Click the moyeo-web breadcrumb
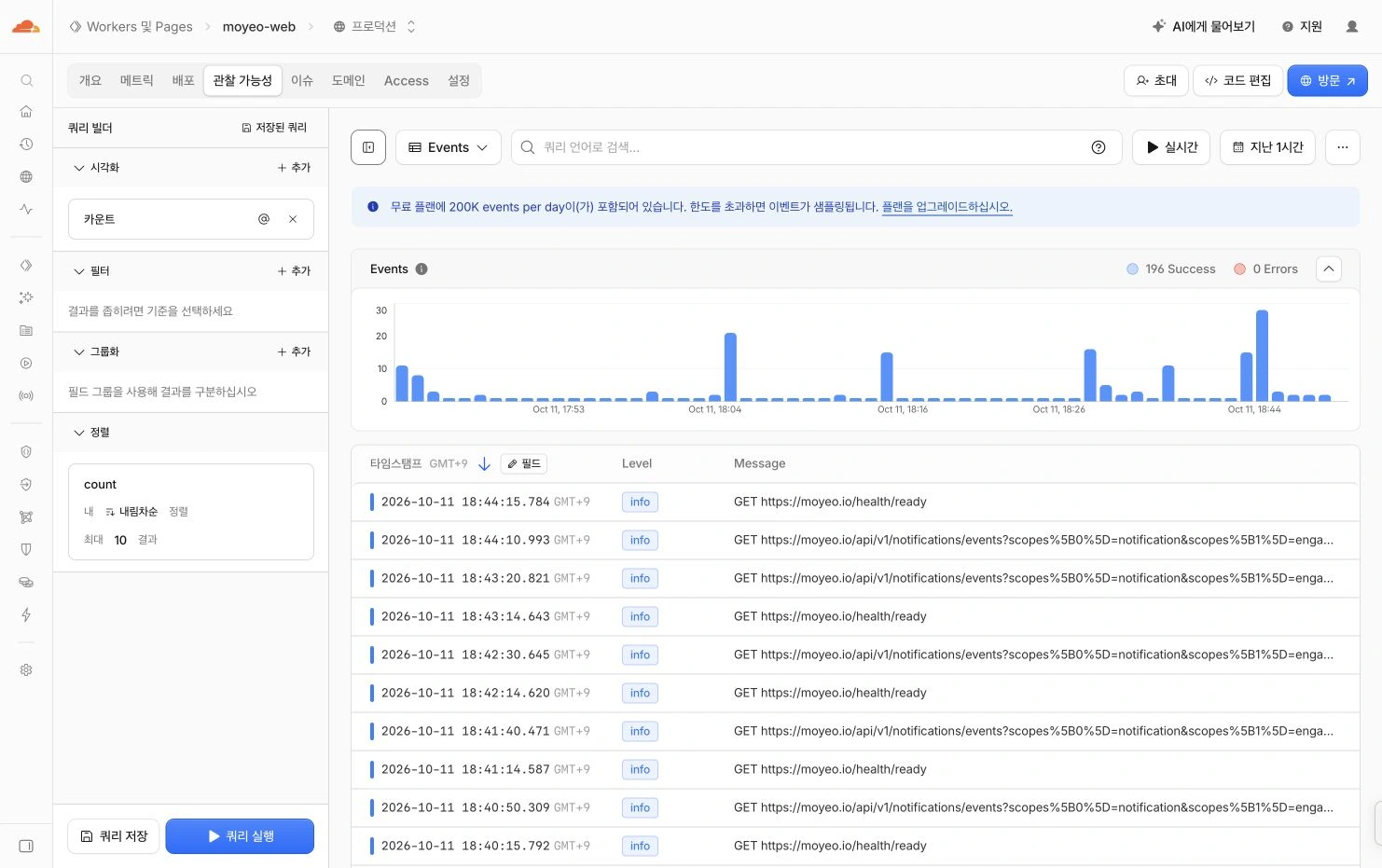The width and height of the screenshot is (1382, 868). (x=259, y=26)
